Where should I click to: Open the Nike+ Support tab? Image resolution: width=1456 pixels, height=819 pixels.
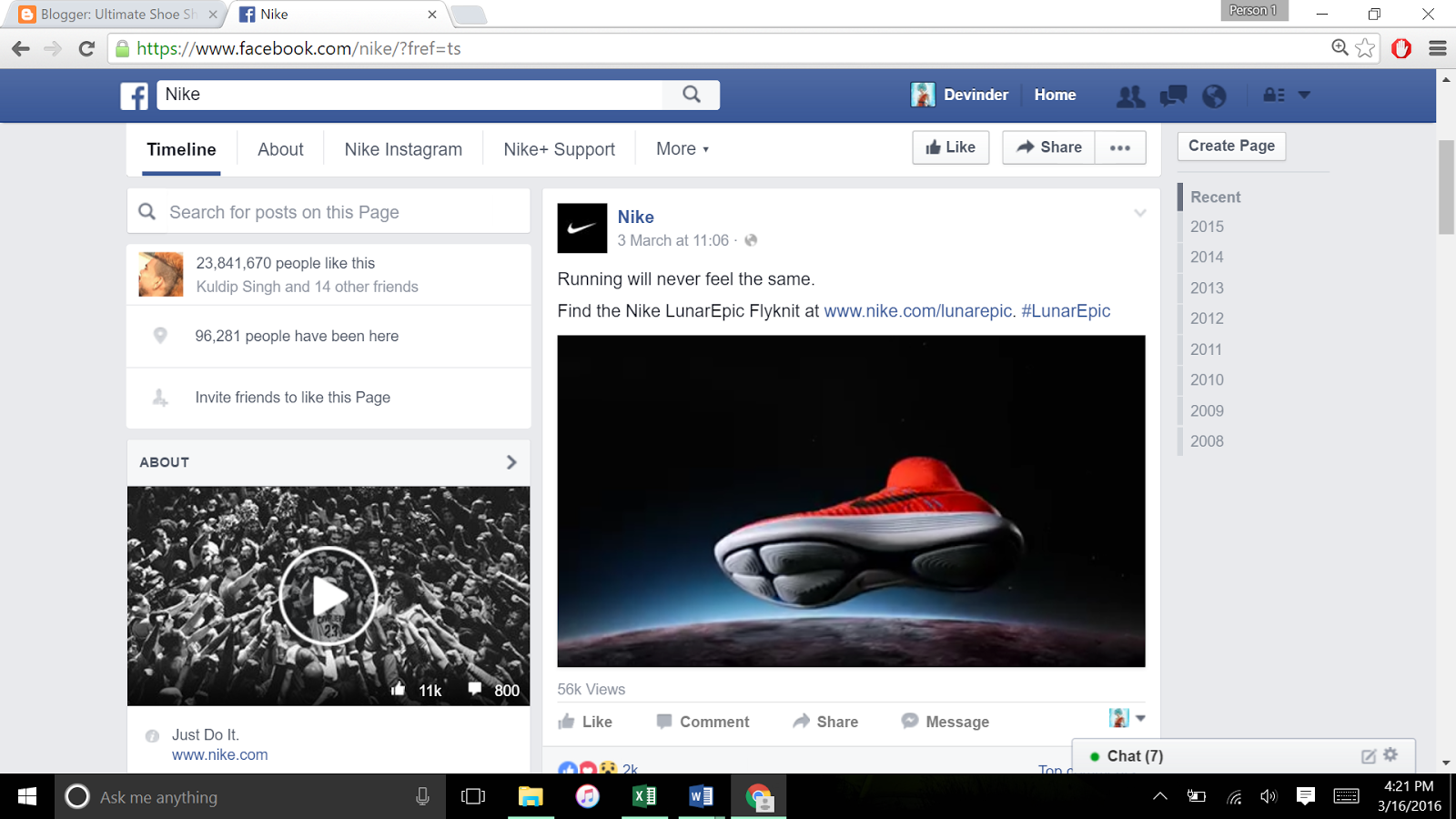pos(558,148)
